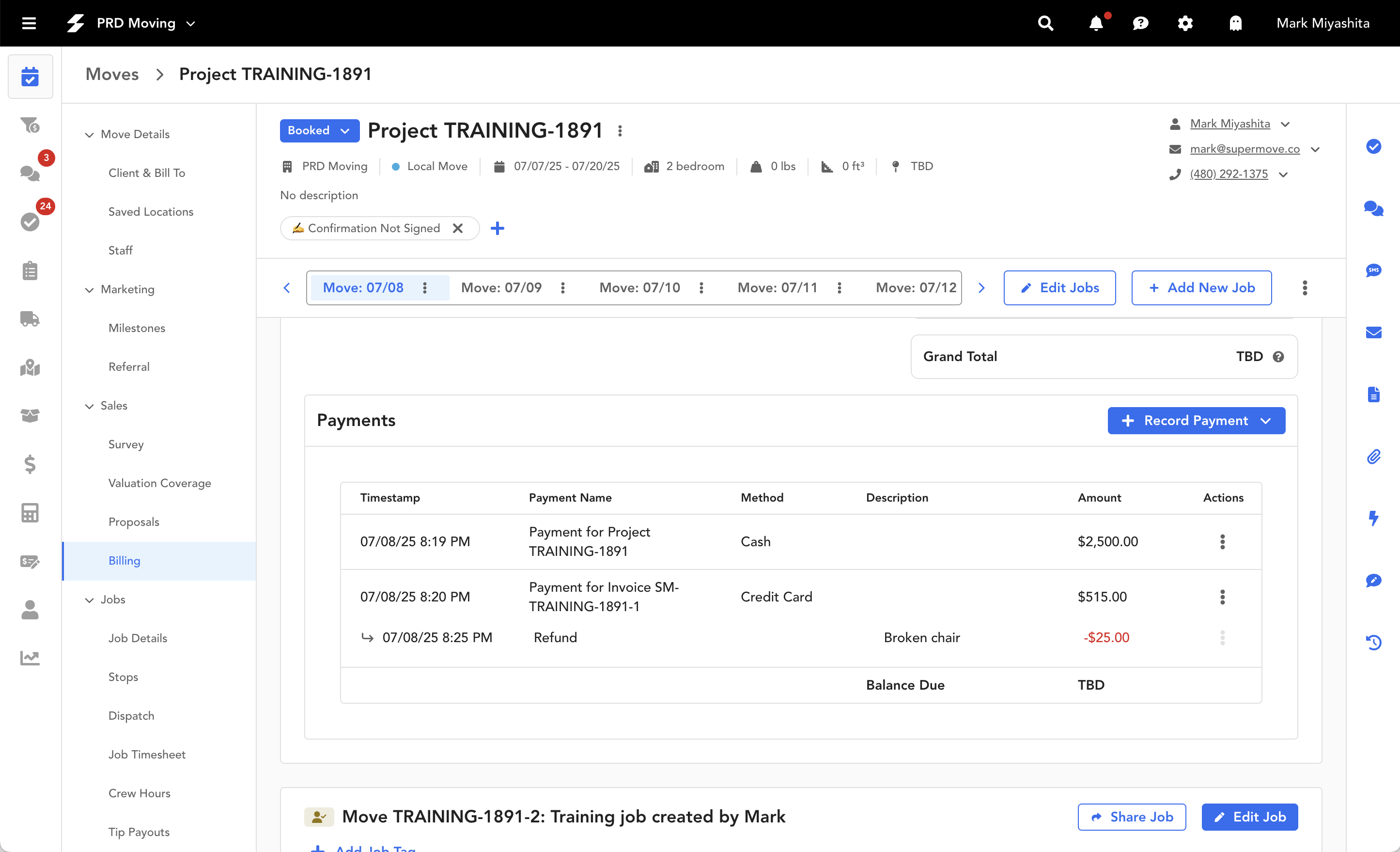Remove the Confirmation Not Signed tag

(457, 228)
